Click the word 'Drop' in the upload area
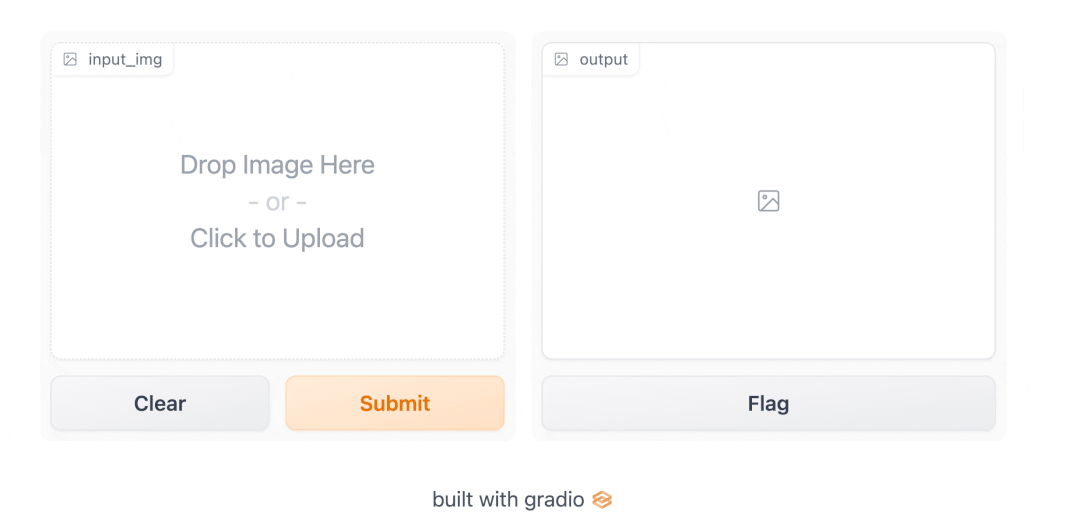Screen dimensions: 1079x529 point(206,165)
